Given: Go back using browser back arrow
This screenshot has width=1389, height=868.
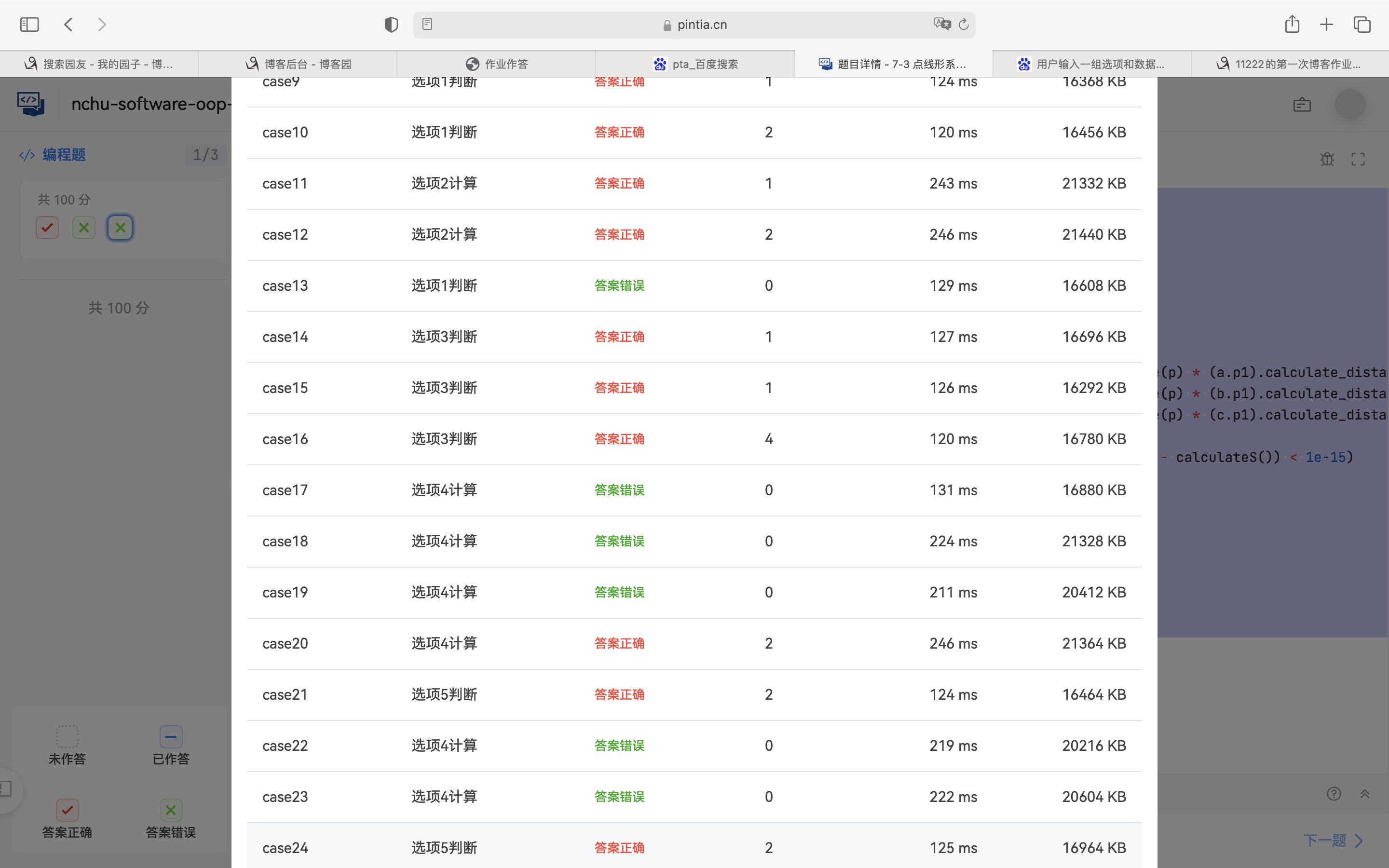Looking at the screenshot, I should point(68,25).
